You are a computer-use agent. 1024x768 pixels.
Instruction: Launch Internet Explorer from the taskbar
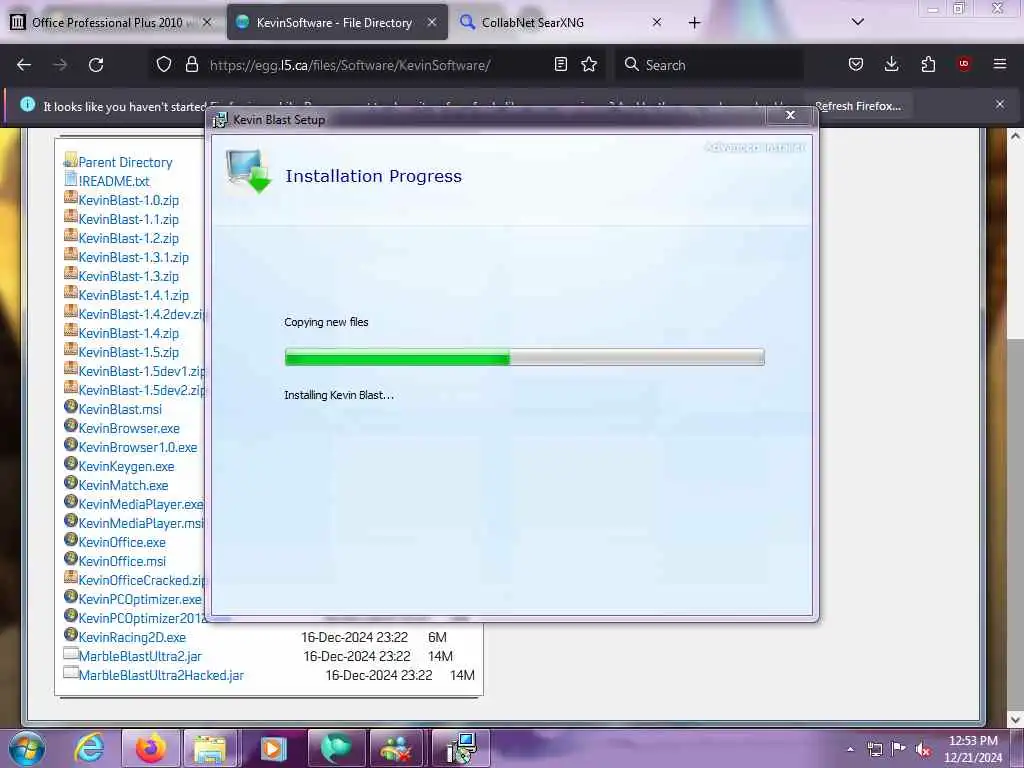[x=89, y=748]
